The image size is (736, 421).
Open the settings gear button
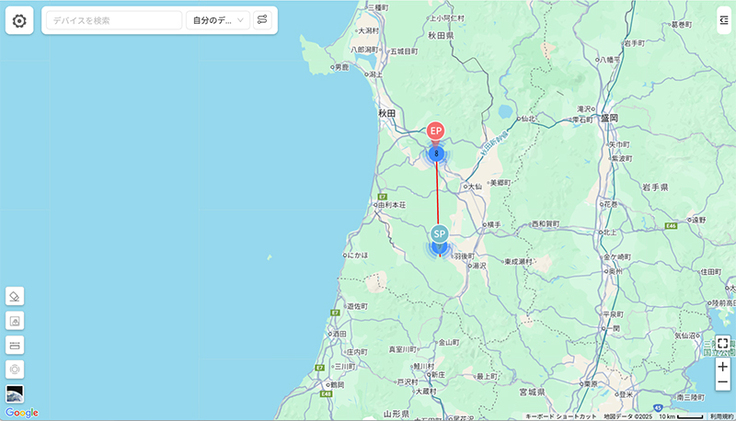pyautogui.click(x=19, y=21)
